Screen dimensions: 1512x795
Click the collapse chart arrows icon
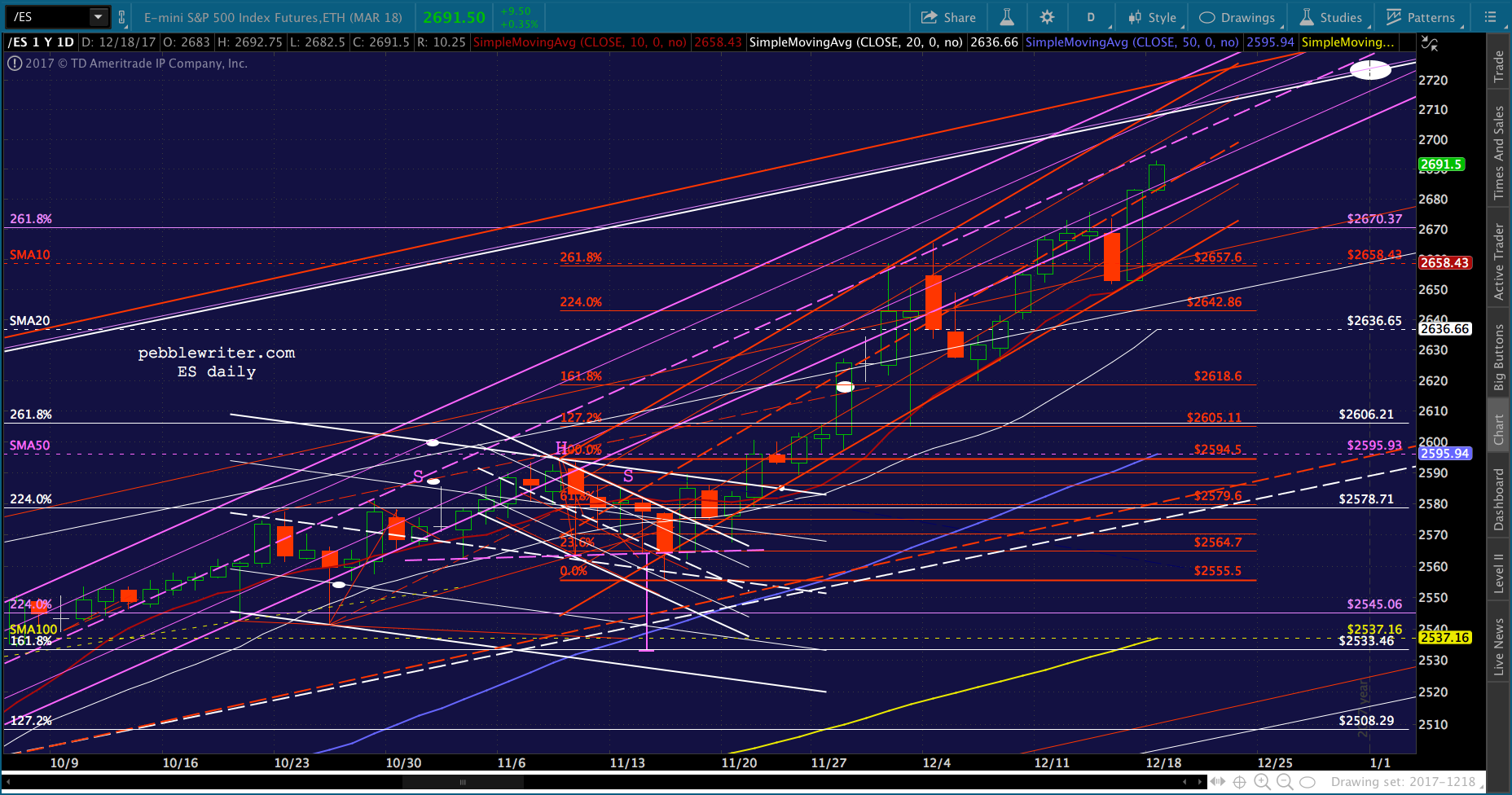click(1429, 42)
